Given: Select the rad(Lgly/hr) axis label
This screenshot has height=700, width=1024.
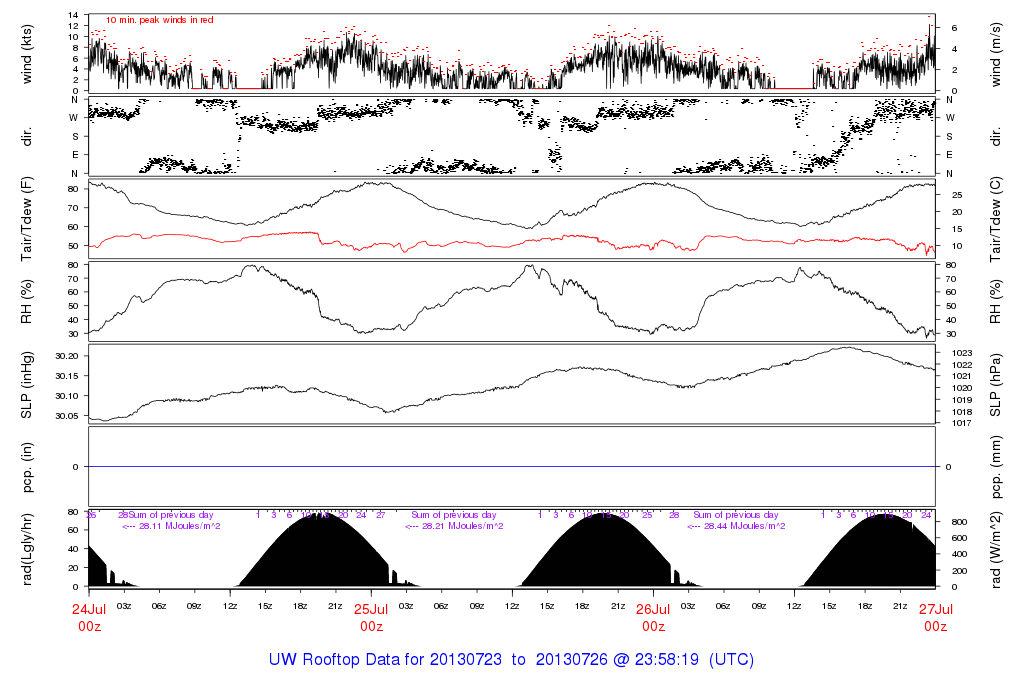Looking at the screenshot, I should 28,549.
